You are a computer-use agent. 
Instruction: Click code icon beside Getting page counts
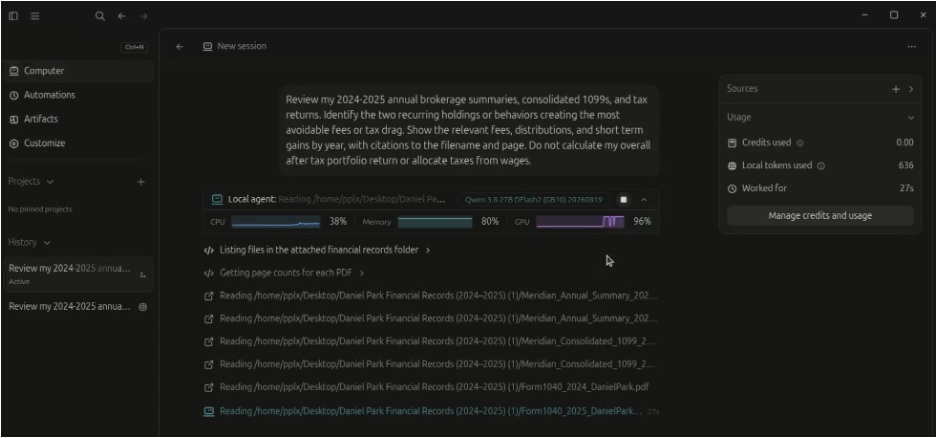tap(208, 273)
